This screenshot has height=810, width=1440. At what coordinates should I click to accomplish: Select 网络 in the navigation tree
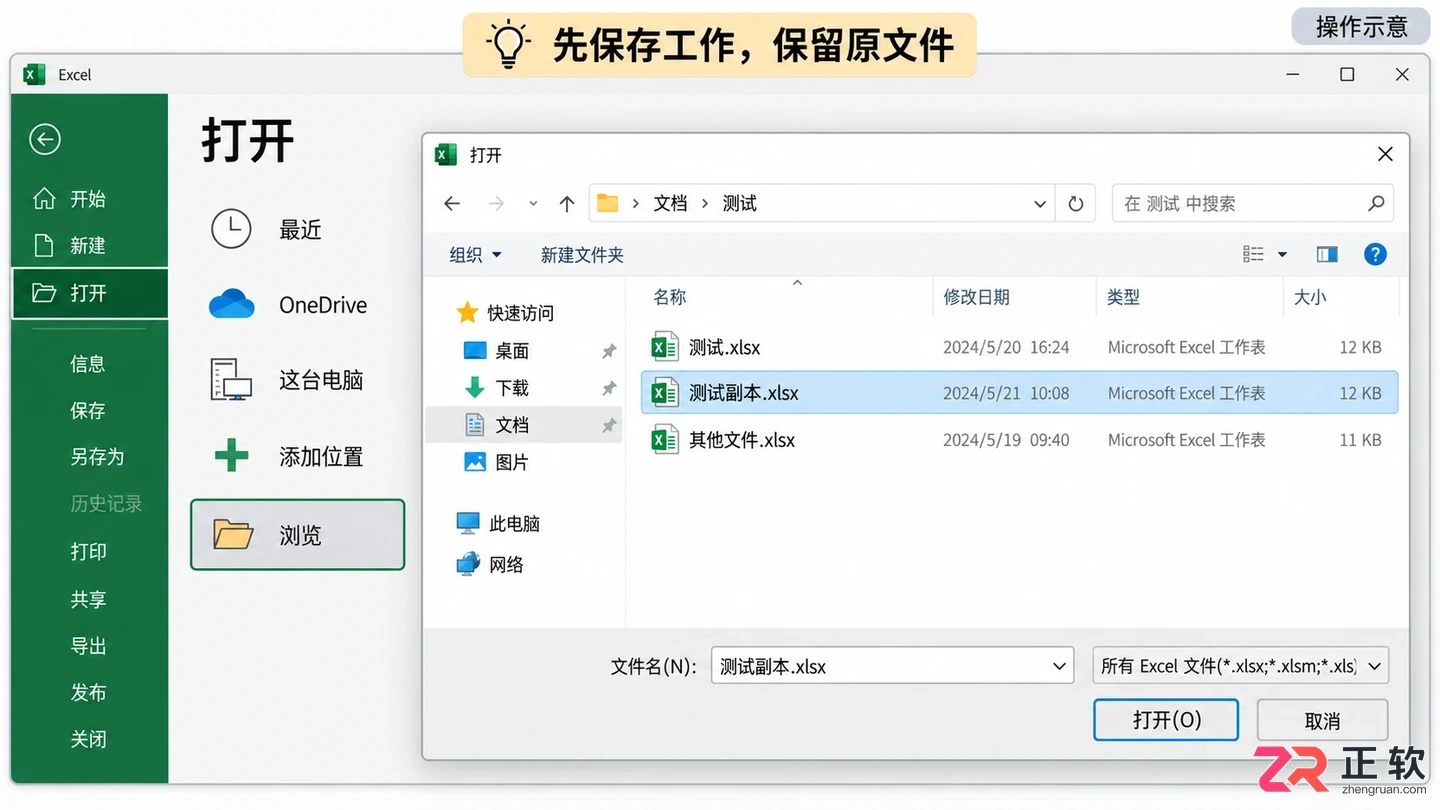pyautogui.click(x=490, y=564)
